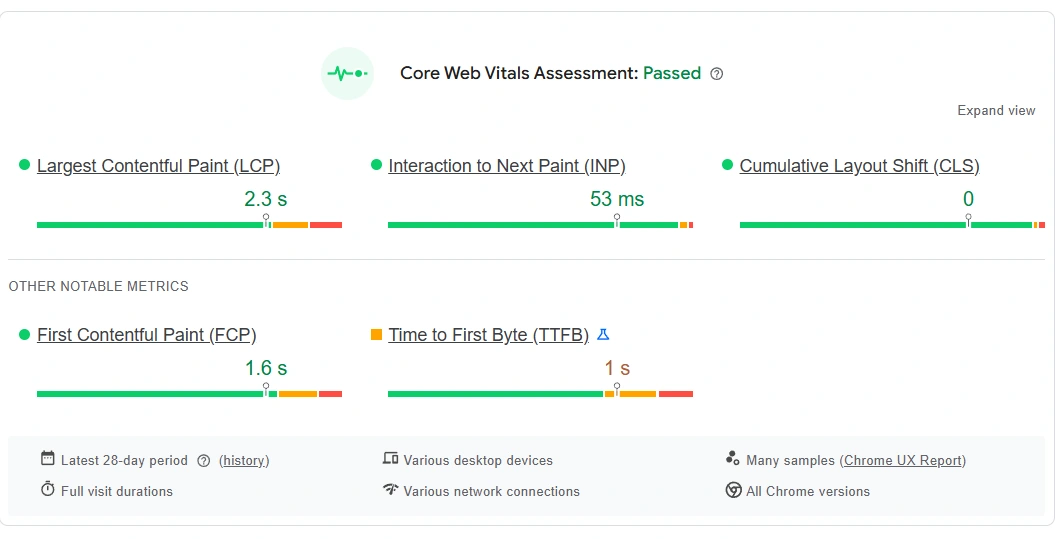Viewport: 1055px width, 539px height.
Task: Expand the Core Web Vitals view
Action: click(x=996, y=111)
